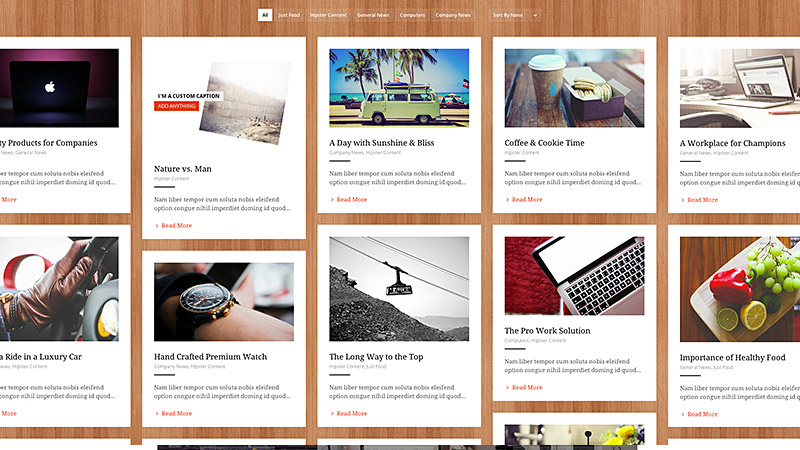Open The Pro Work Solution title
This screenshot has width=800, height=450.
pyautogui.click(x=547, y=331)
